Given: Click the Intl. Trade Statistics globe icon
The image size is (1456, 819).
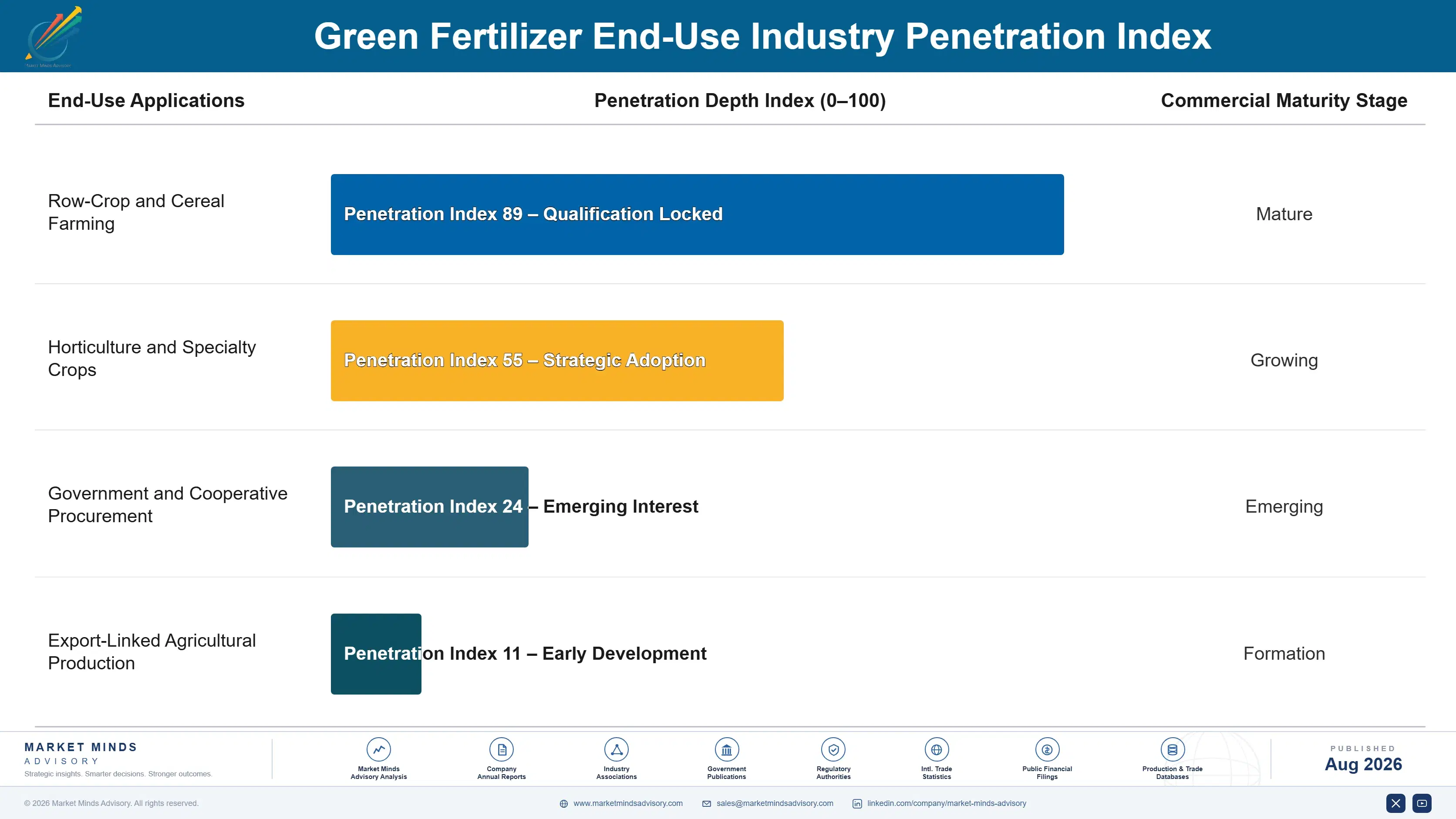Looking at the screenshot, I should tap(937, 749).
